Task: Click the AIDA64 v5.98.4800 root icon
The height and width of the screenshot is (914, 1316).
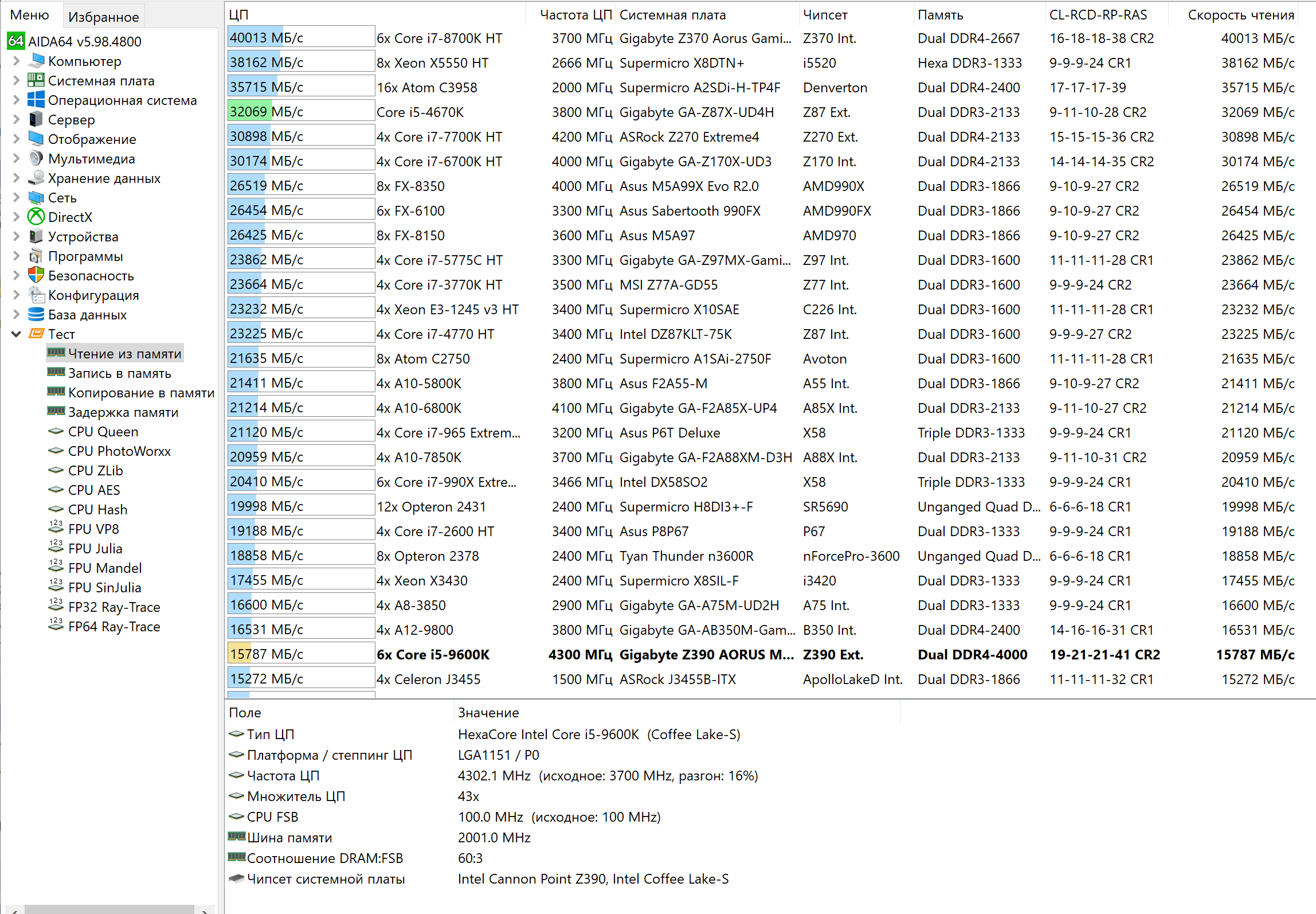Action: (x=15, y=41)
